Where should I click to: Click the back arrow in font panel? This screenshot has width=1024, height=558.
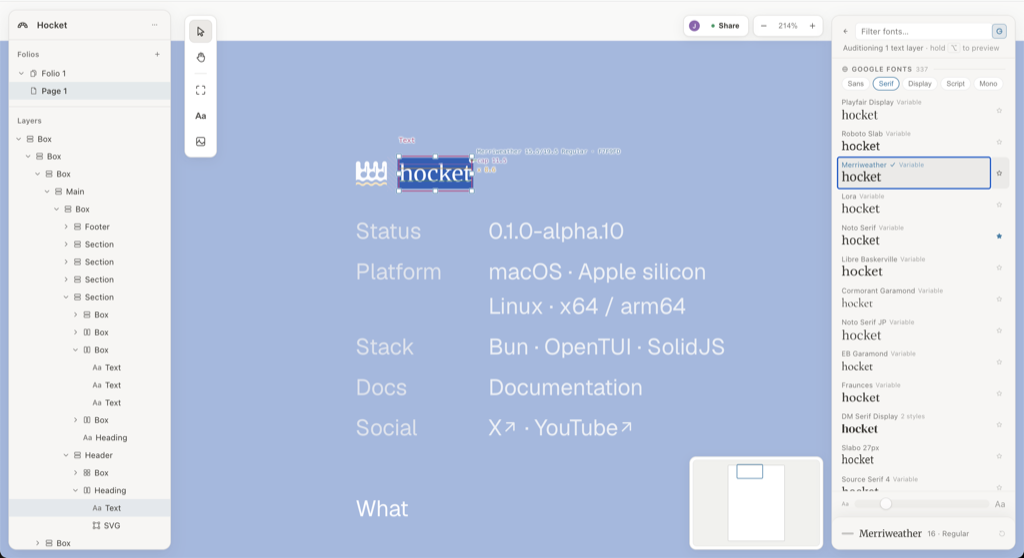[846, 31]
